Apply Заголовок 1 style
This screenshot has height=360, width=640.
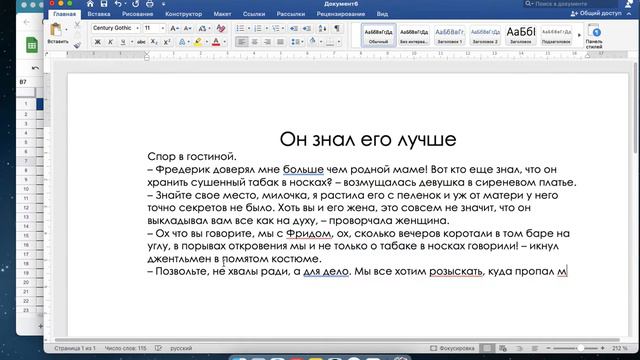coord(449,35)
